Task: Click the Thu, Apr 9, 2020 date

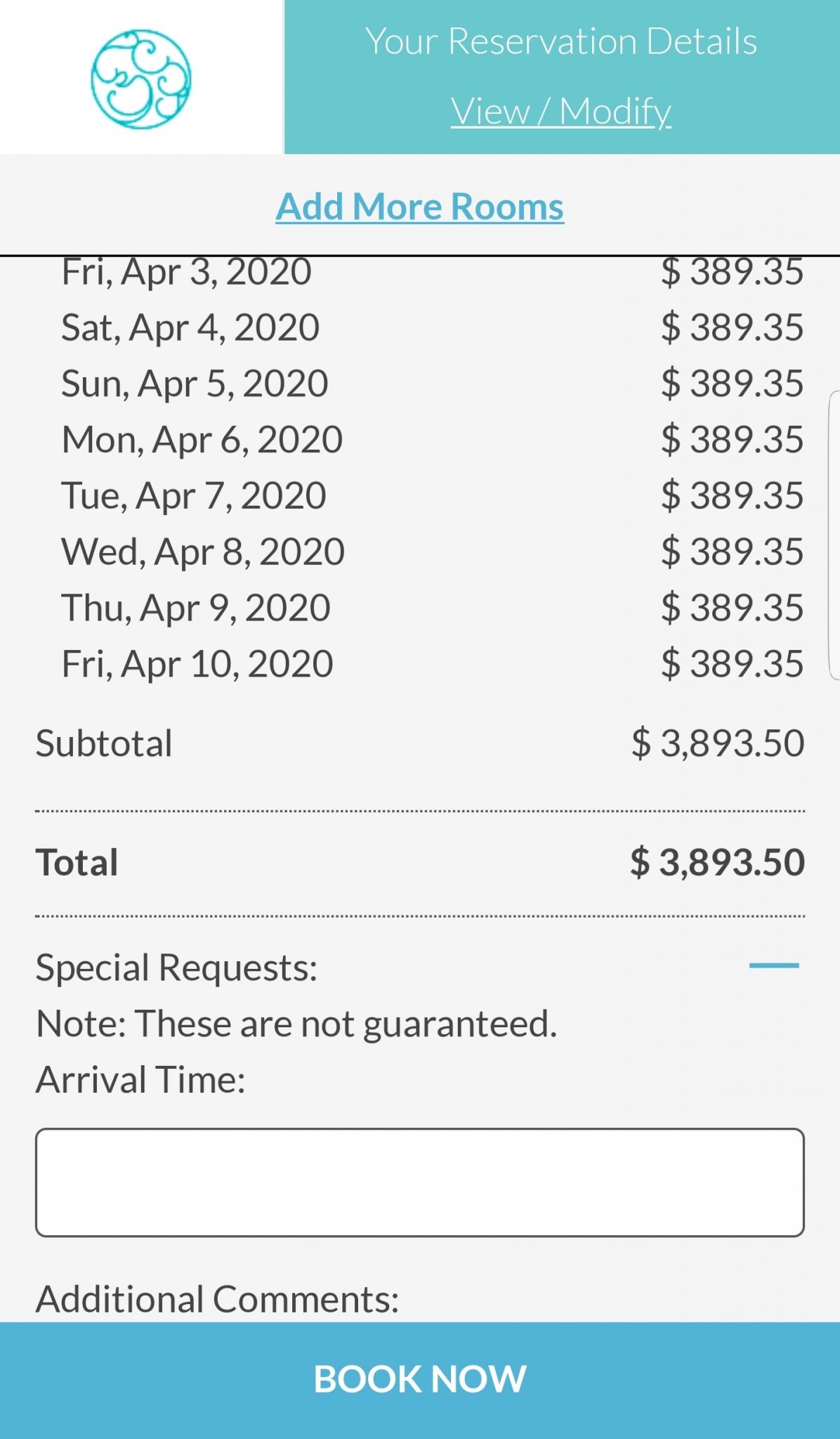Action: 195,608
